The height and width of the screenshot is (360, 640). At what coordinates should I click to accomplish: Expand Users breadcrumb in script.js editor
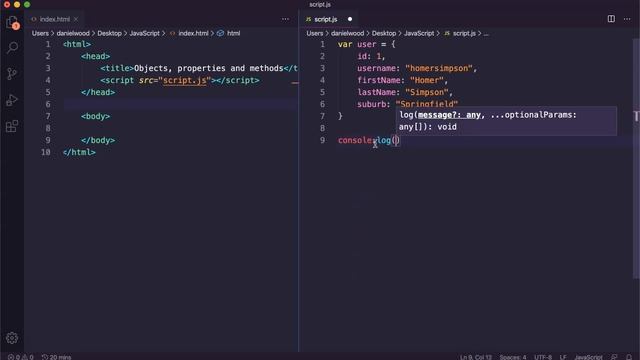[x=315, y=33]
